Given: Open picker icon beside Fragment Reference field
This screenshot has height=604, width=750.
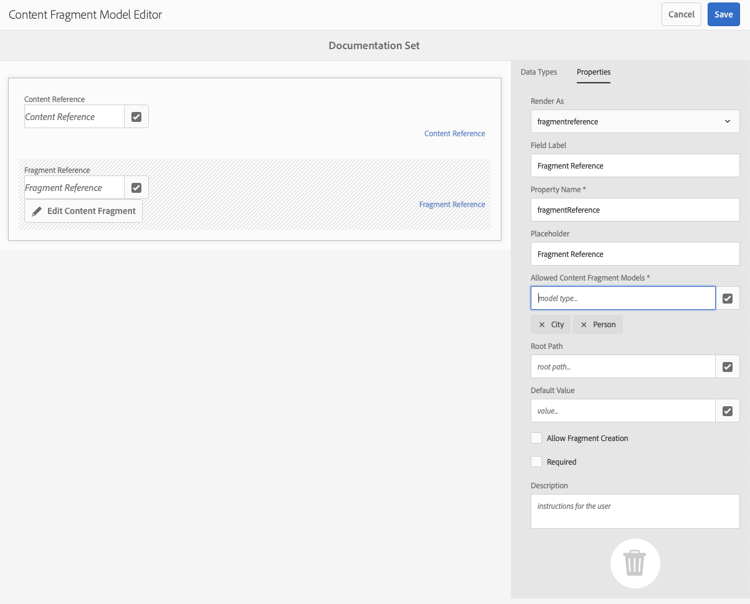Looking at the screenshot, I should [136, 187].
